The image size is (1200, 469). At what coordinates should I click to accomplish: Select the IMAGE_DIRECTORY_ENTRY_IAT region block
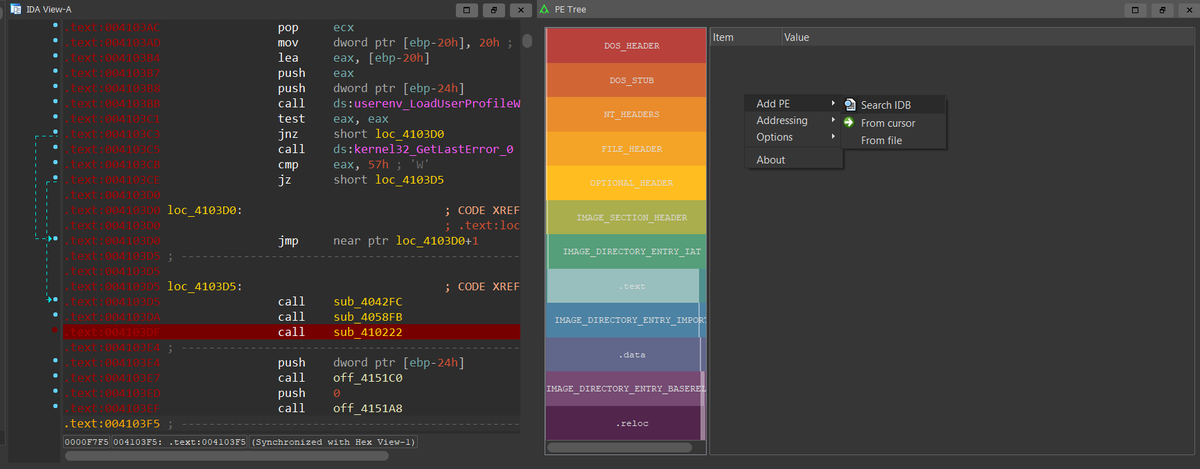point(626,251)
